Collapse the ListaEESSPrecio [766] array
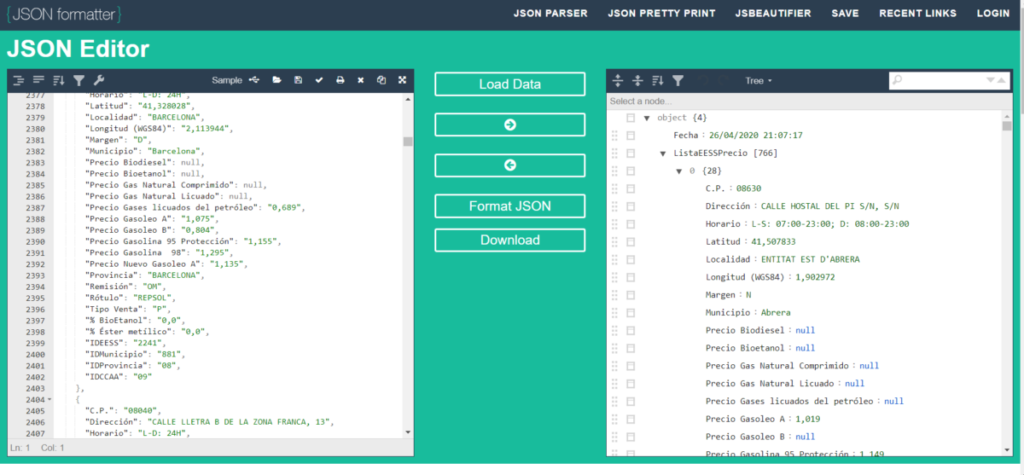Screen dimensions: 1024x475 point(664,154)
